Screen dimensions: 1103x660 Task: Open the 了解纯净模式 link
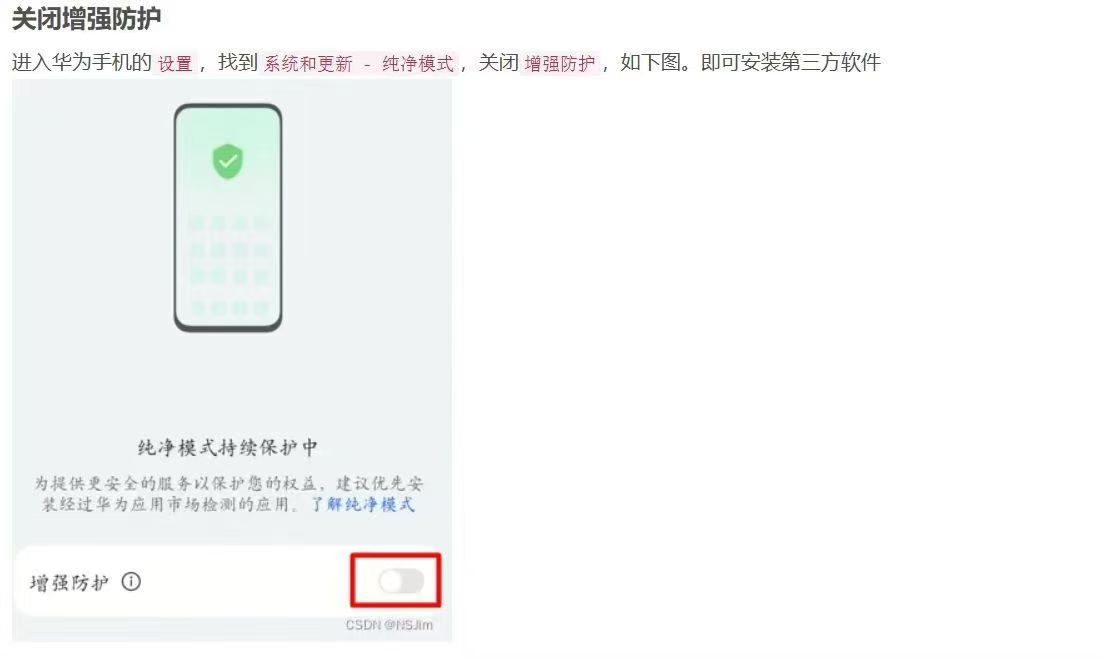click(x=362, y=504)
